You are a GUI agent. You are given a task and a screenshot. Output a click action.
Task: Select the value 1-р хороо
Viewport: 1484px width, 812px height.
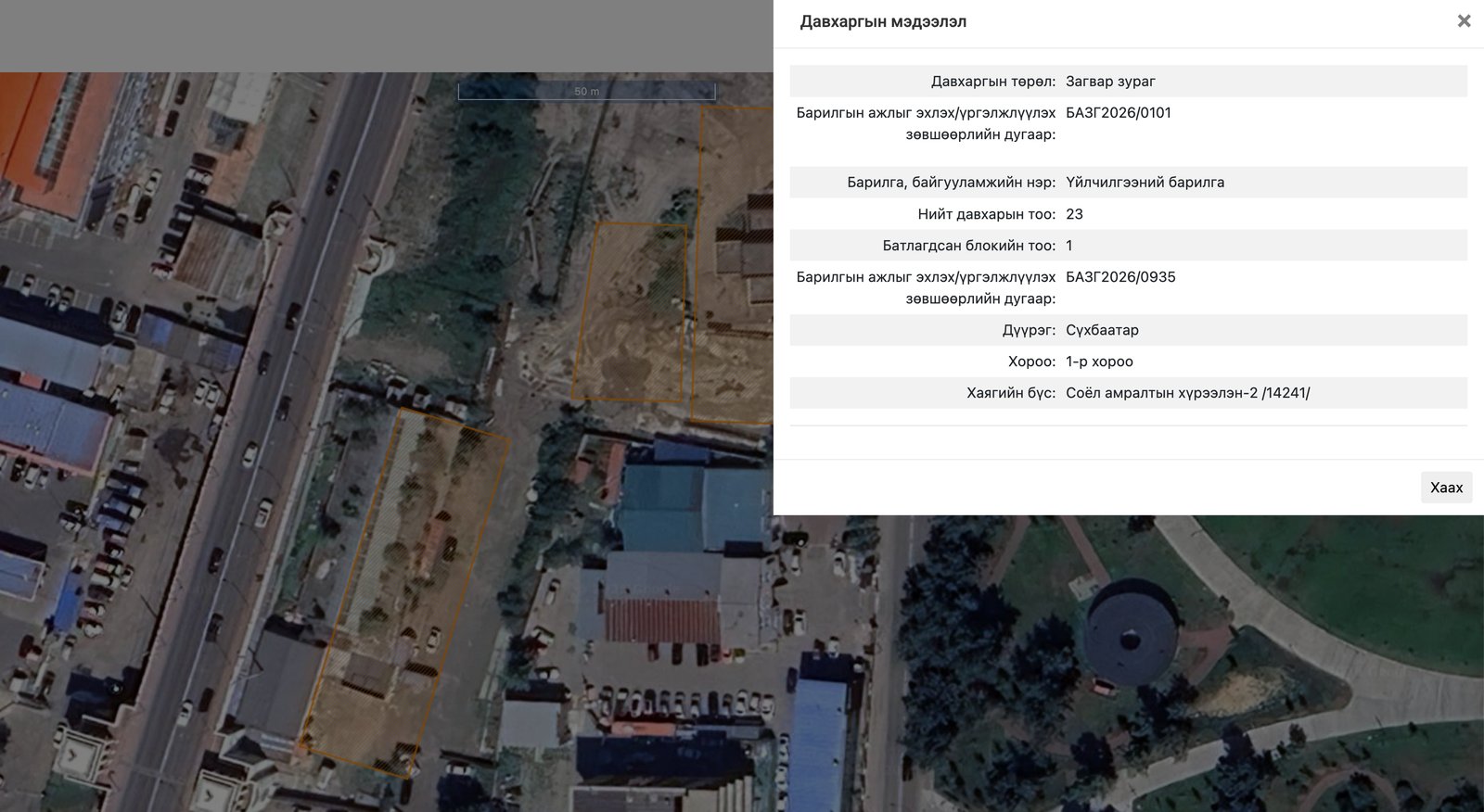(x=1099, y=362)
